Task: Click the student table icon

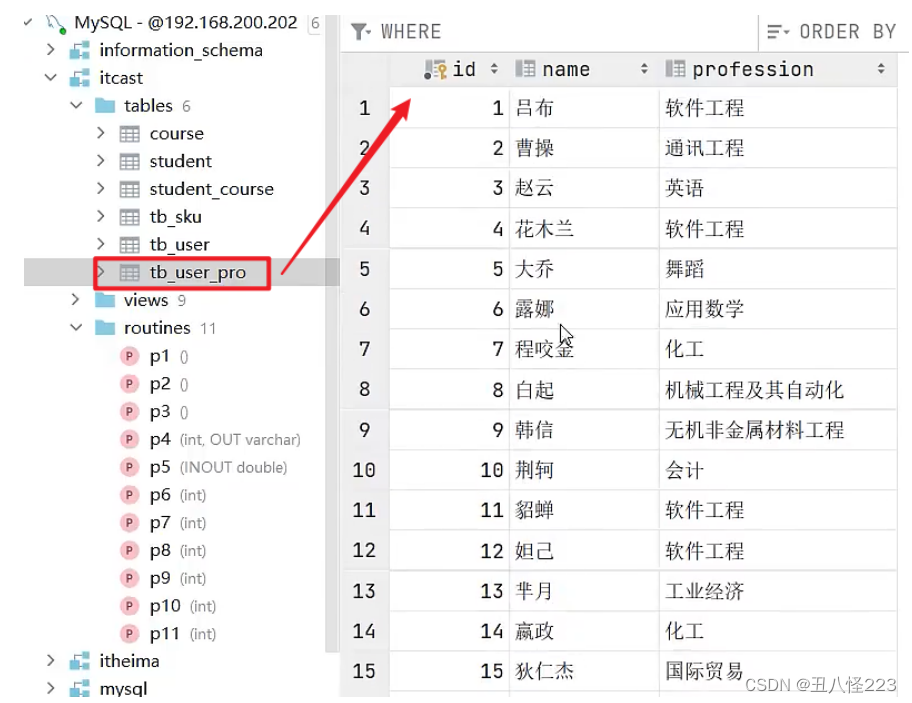Action: [130, 162]
